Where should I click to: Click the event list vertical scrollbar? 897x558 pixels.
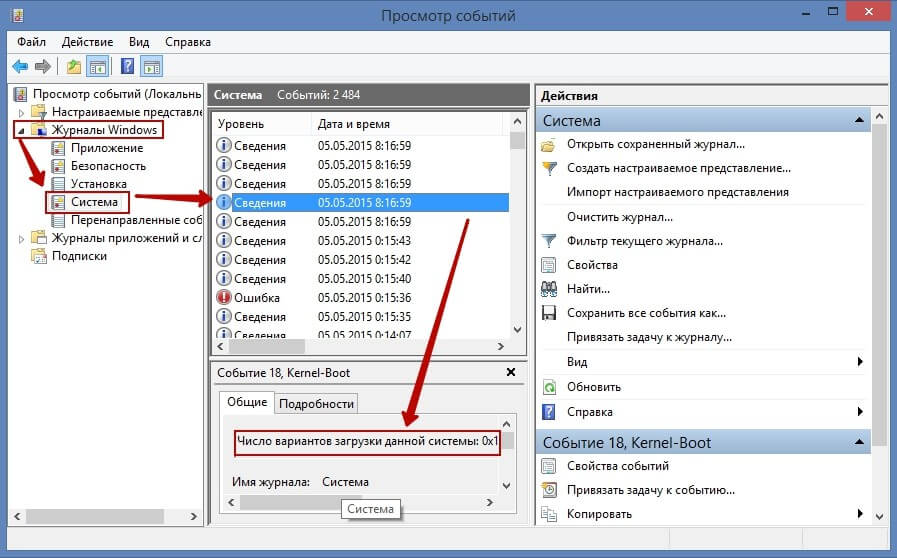coord(517,230)
